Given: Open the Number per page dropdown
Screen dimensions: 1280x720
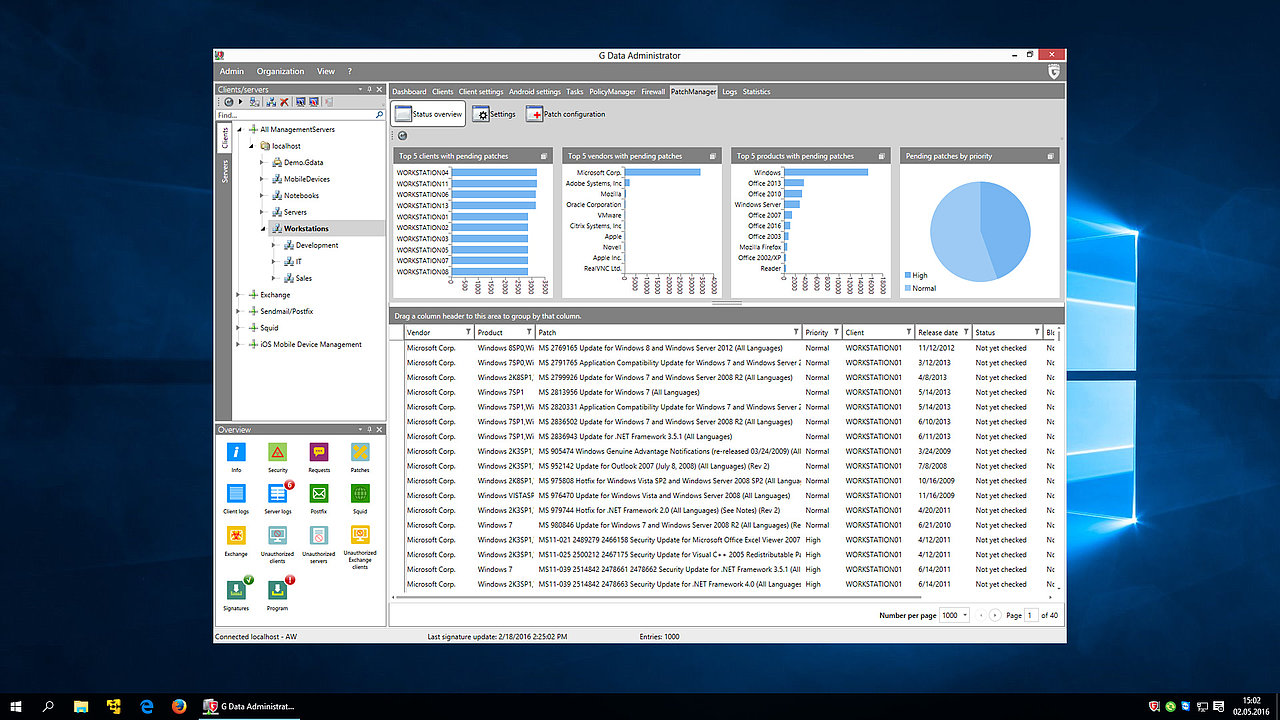Looking at the screenshot, I should pyautogui.click(x=954, y=615).
